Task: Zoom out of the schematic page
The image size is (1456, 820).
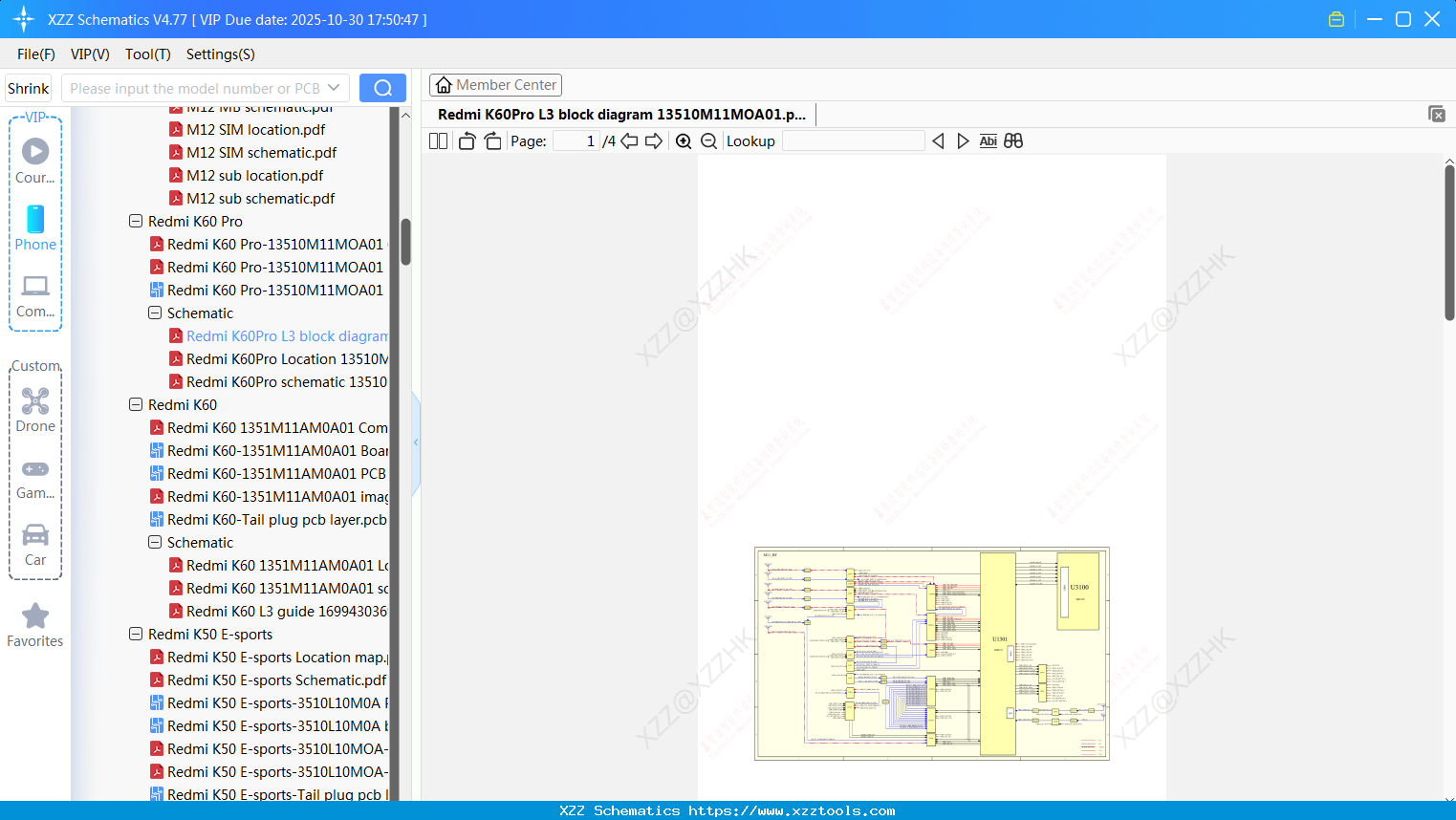Action: (708, 140)
